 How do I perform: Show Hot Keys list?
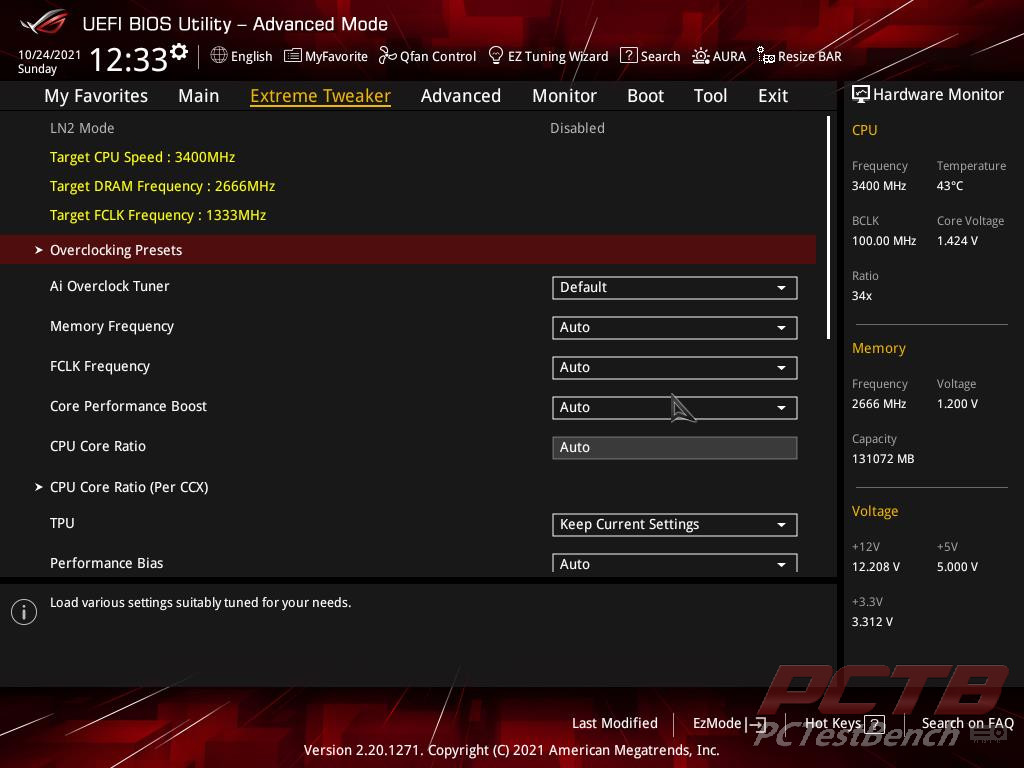(844, 724)
